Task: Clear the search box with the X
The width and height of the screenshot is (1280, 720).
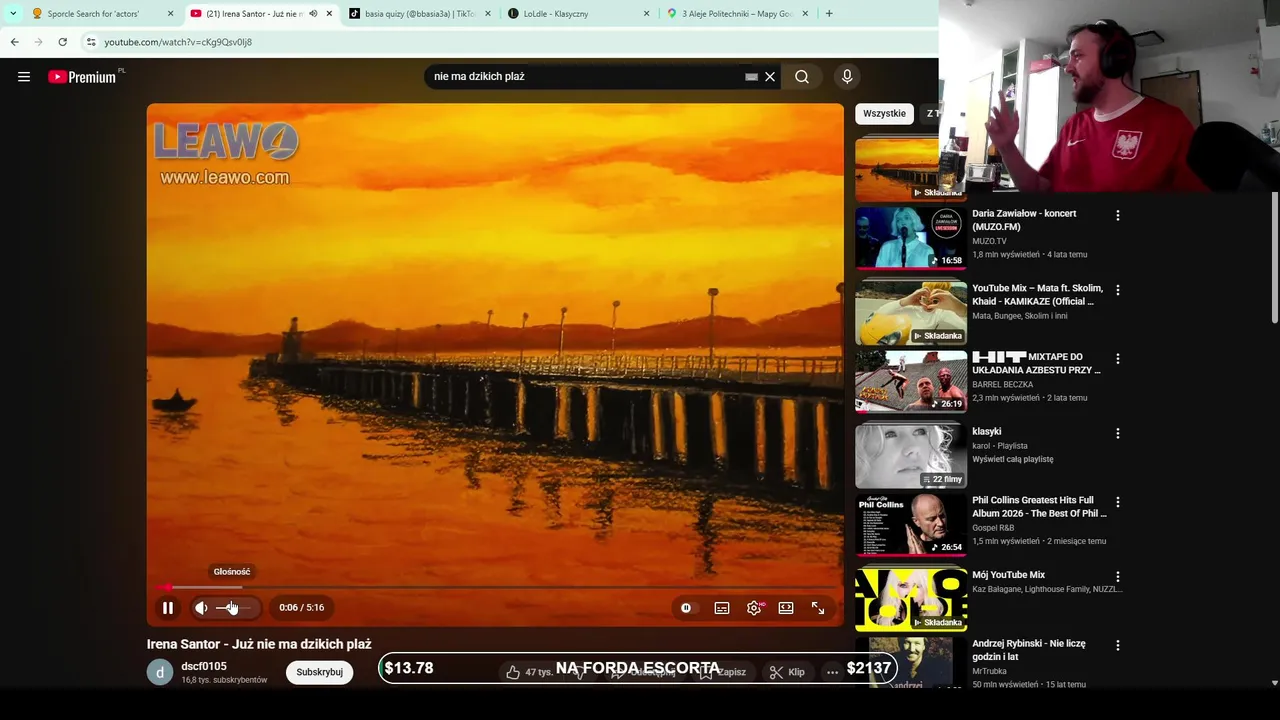Action: coord(770,77)
